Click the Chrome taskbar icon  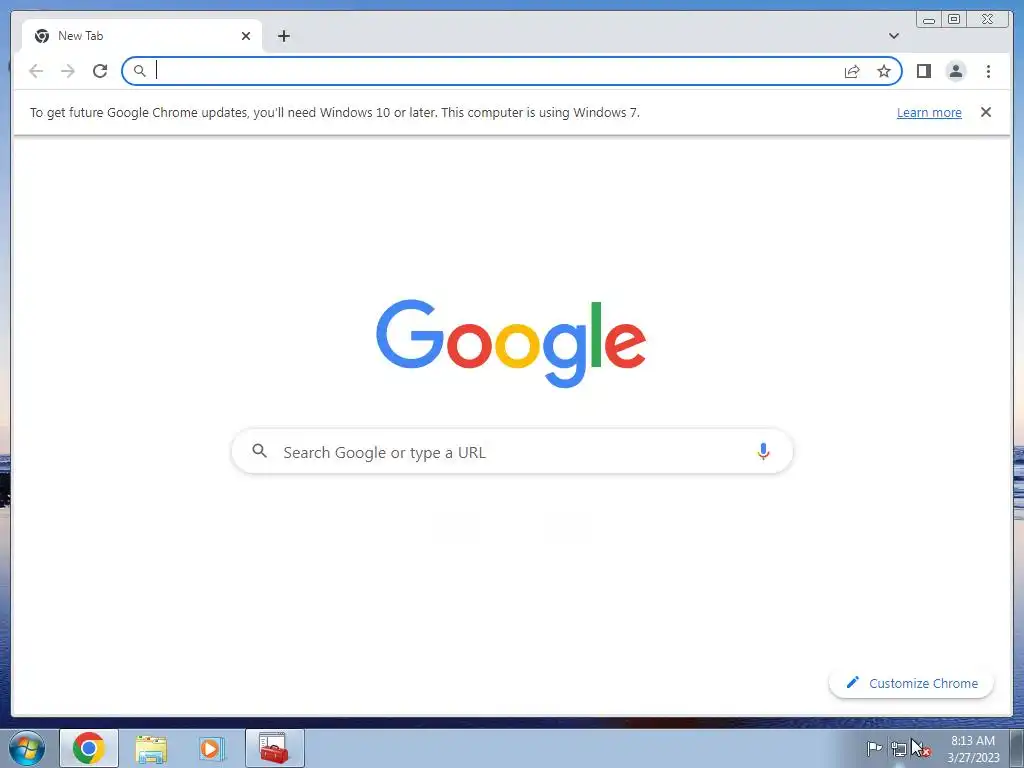tap(89, 748)
